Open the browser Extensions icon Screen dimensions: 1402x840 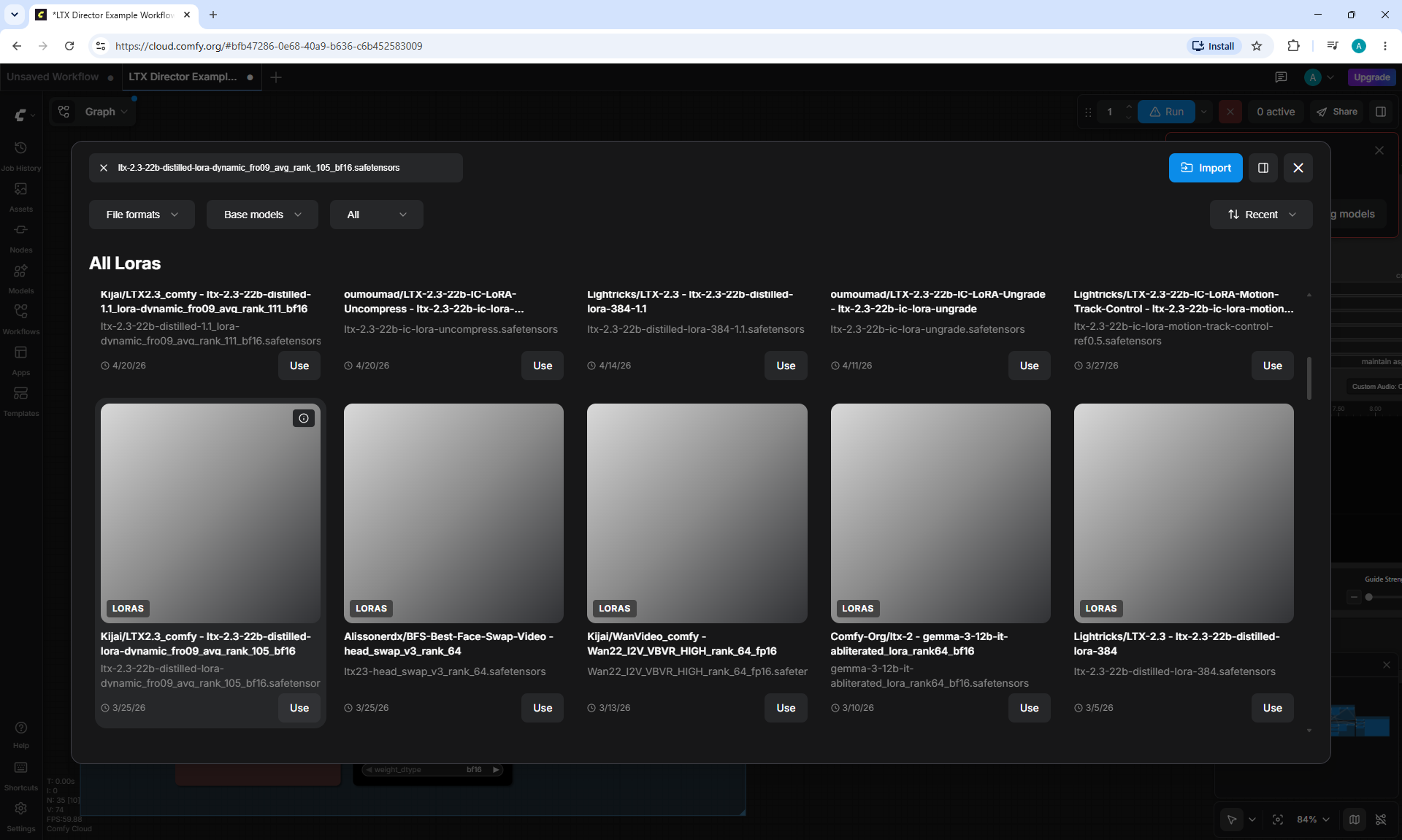[x=1293, y=46]
